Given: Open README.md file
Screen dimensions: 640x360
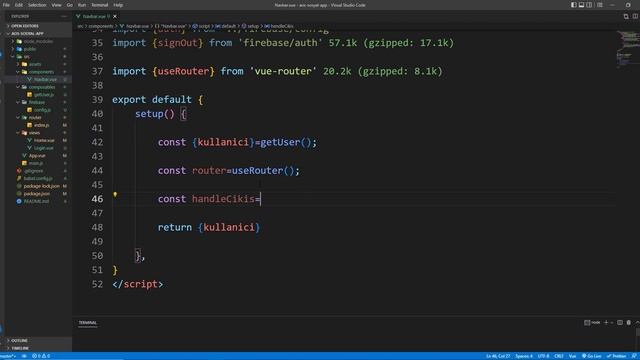Looking at the screenshot, I should (38, 201).
